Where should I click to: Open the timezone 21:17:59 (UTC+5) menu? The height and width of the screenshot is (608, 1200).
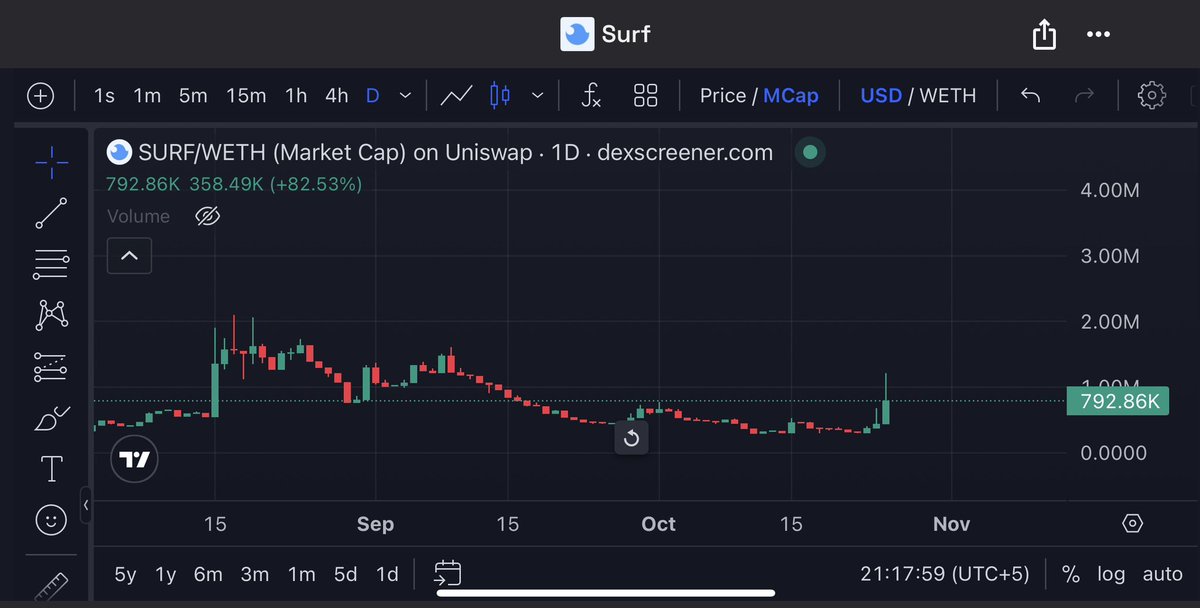pos(944,575)
